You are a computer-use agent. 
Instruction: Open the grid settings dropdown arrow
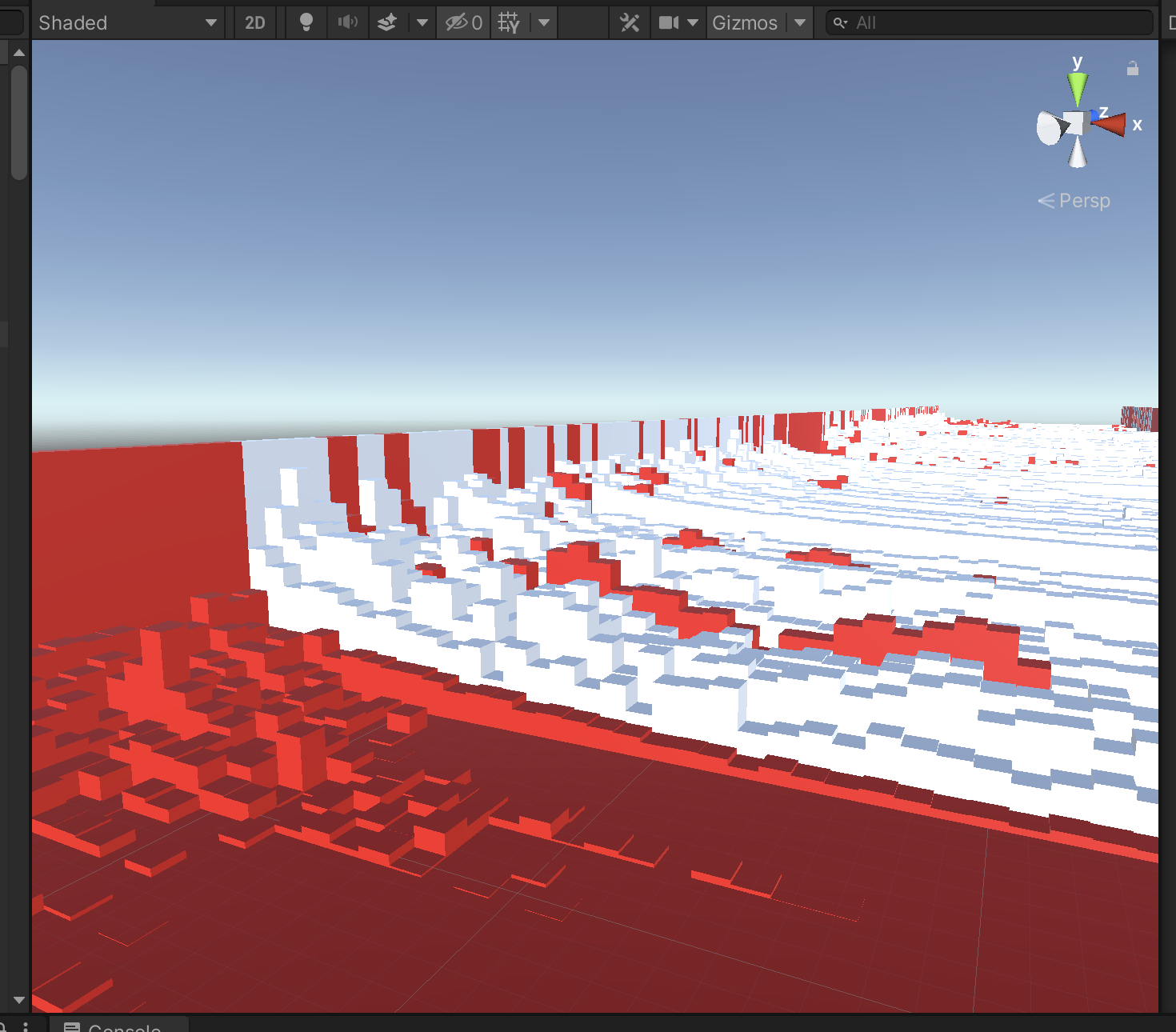(x=544, y=22)
